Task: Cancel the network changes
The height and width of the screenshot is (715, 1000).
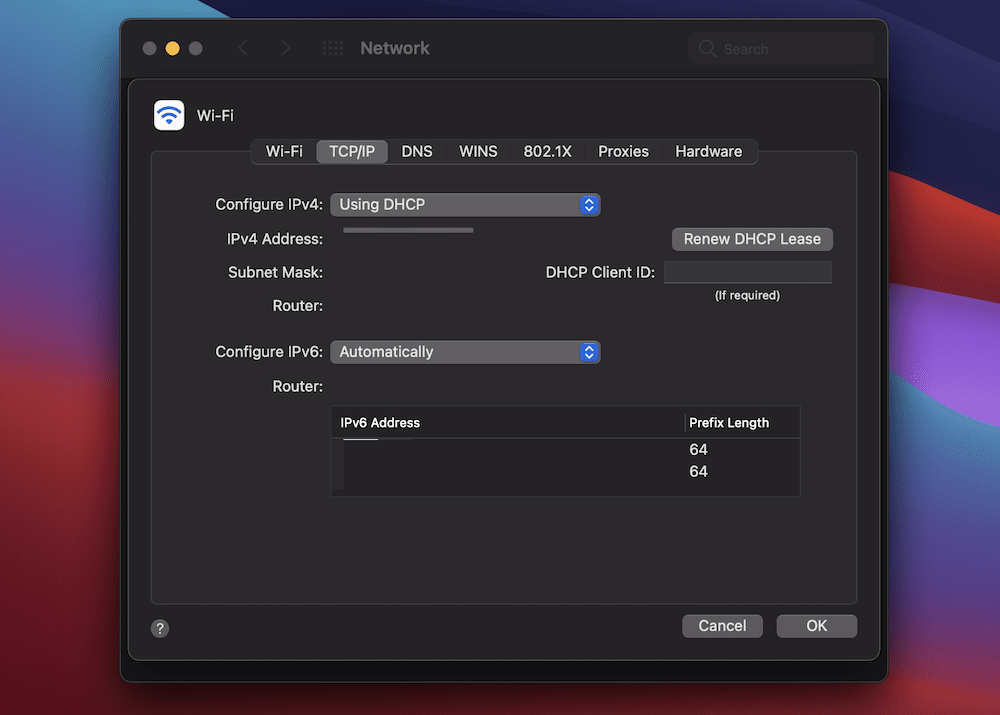Action: 722,625
